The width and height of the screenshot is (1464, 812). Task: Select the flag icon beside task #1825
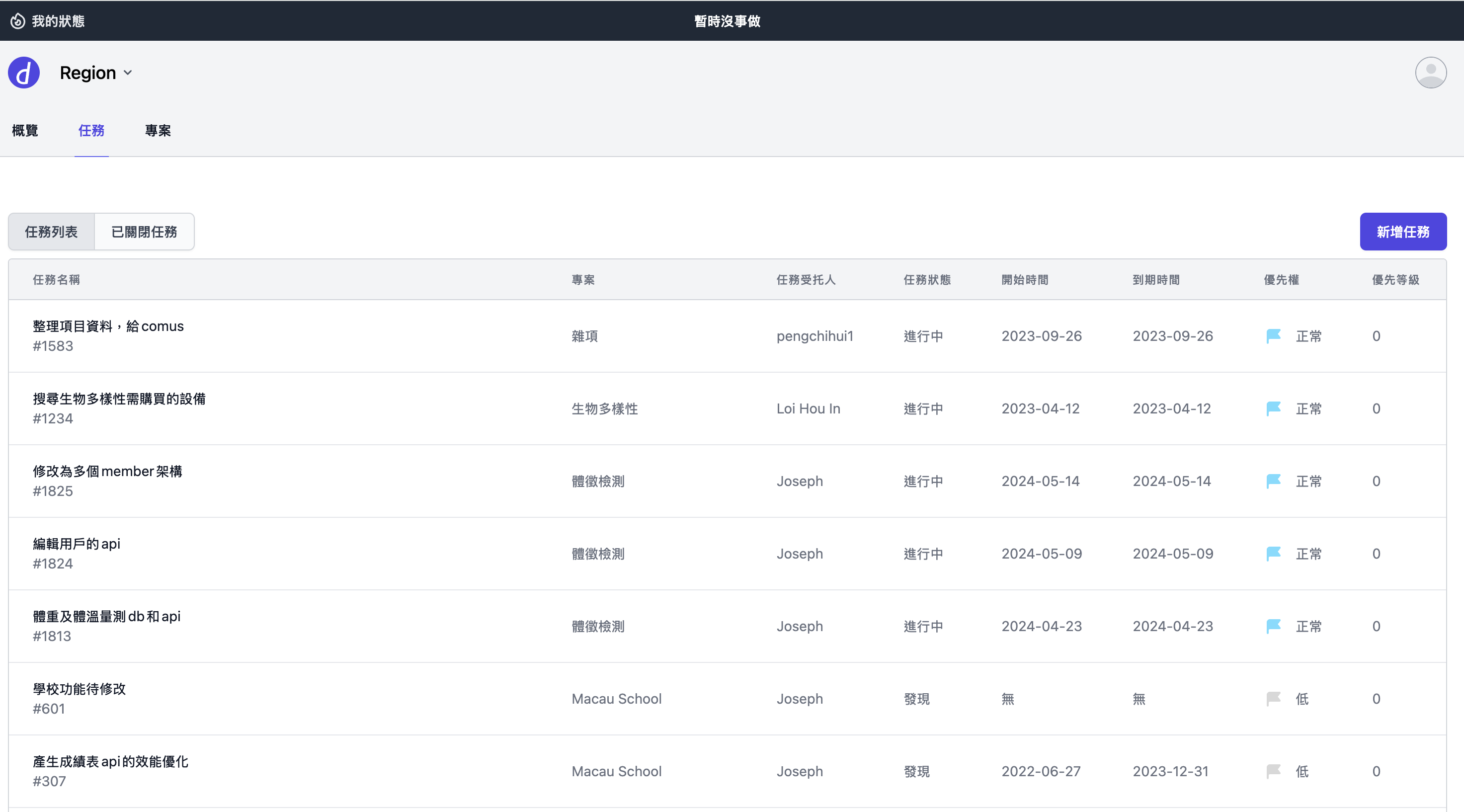point(1274,480)
